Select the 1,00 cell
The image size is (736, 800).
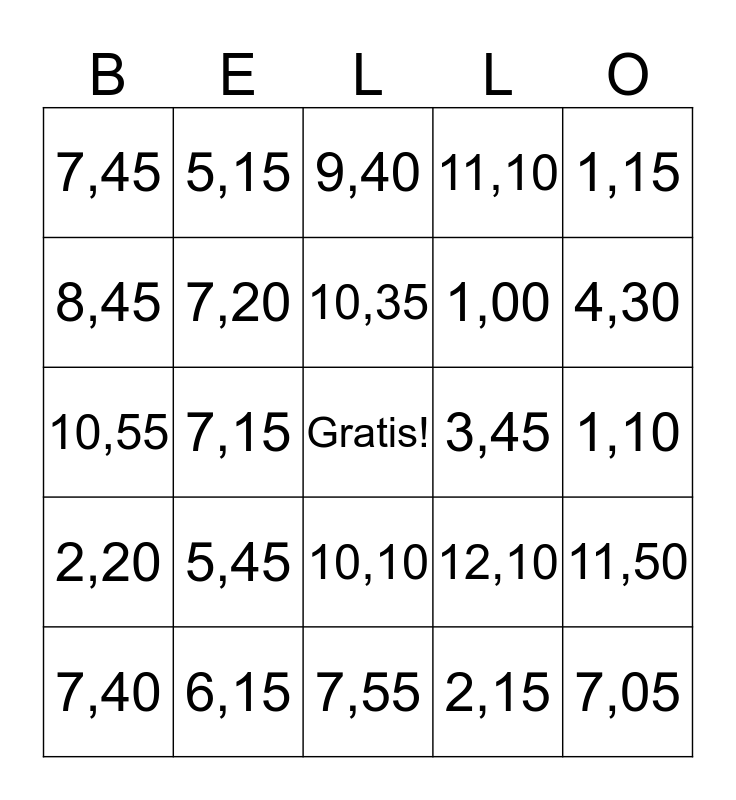point(498,302)
